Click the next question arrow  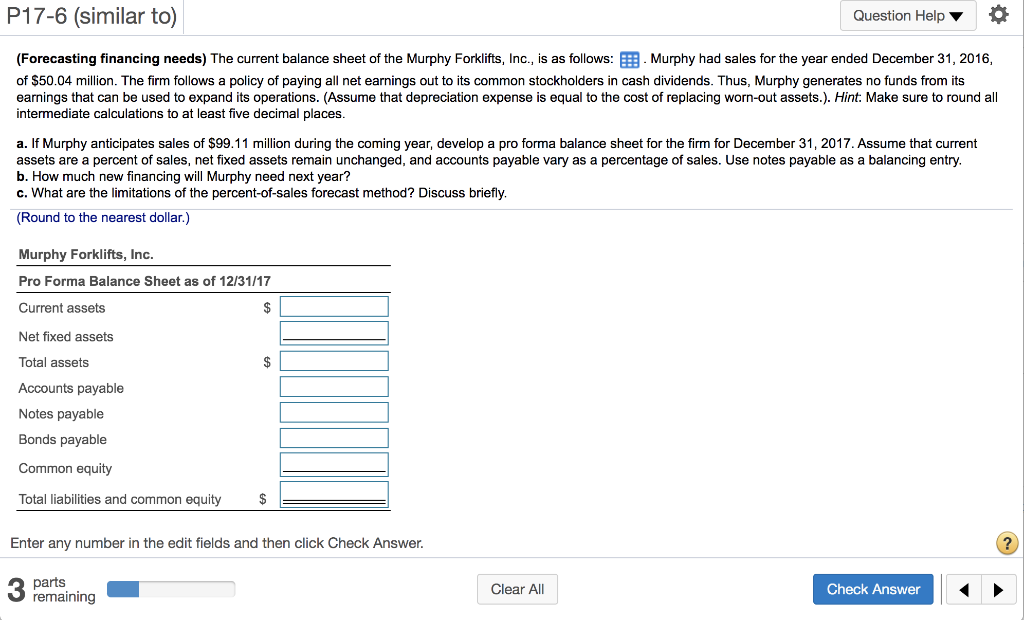[x=999, y=589]
